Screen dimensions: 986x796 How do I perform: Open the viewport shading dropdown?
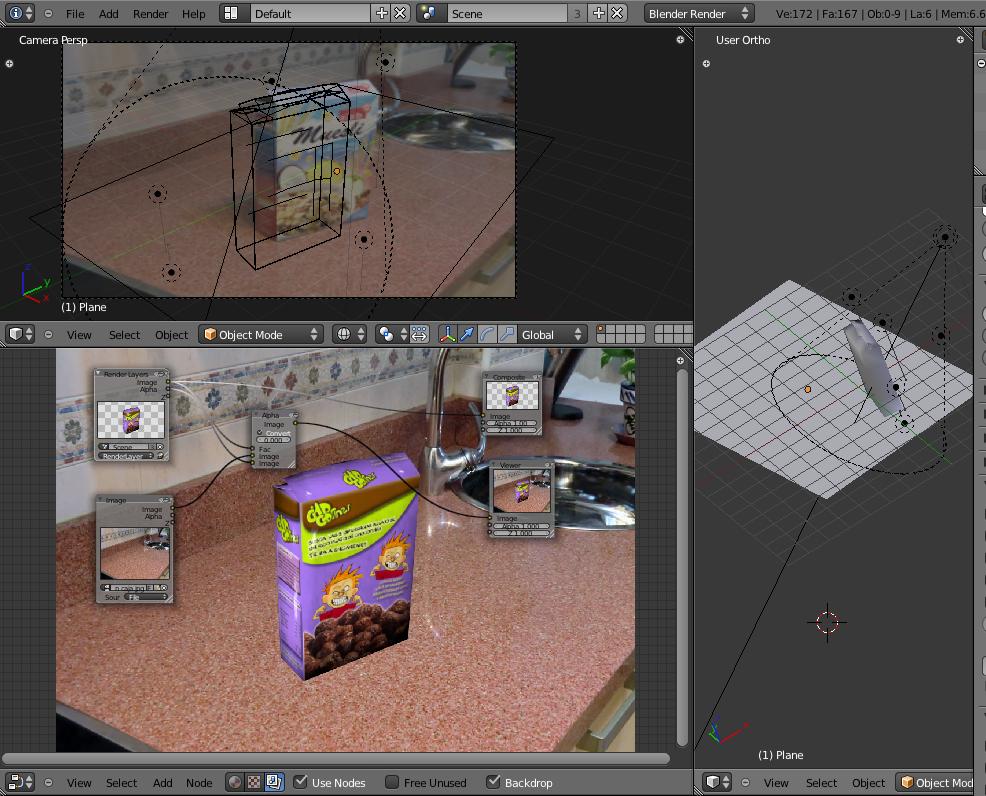[x=350, y=334]
